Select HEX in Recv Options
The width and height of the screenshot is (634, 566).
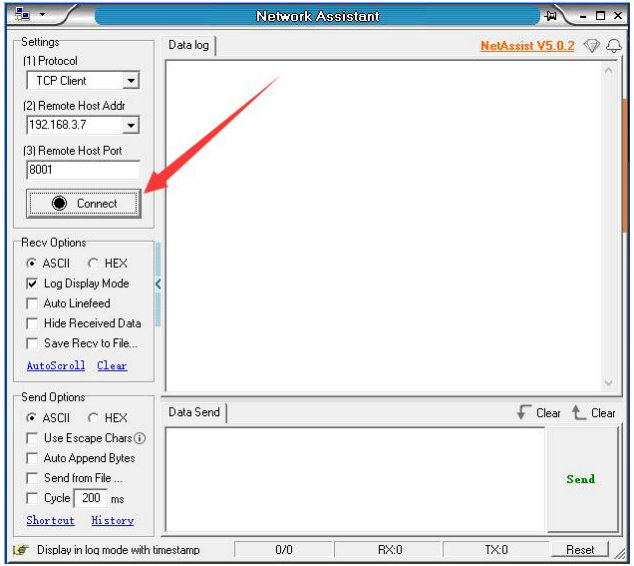pyautogui.click(x=94, y=264)
